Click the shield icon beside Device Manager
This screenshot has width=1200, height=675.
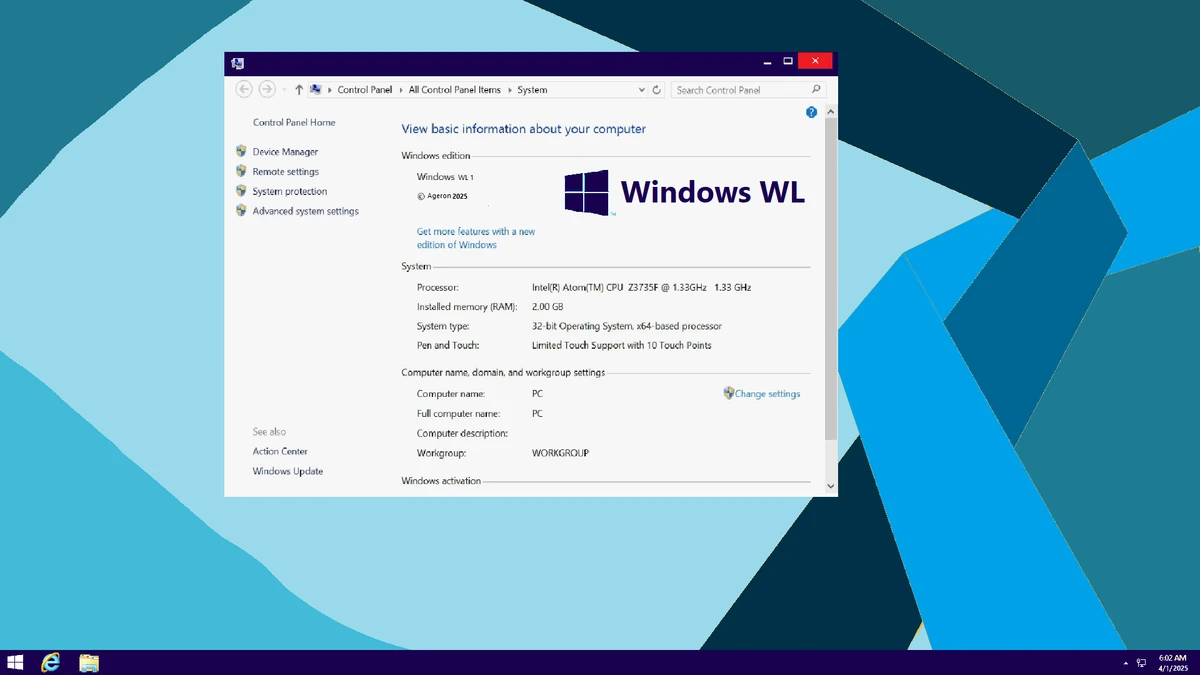pyautogui.click(x=241, y=150)
